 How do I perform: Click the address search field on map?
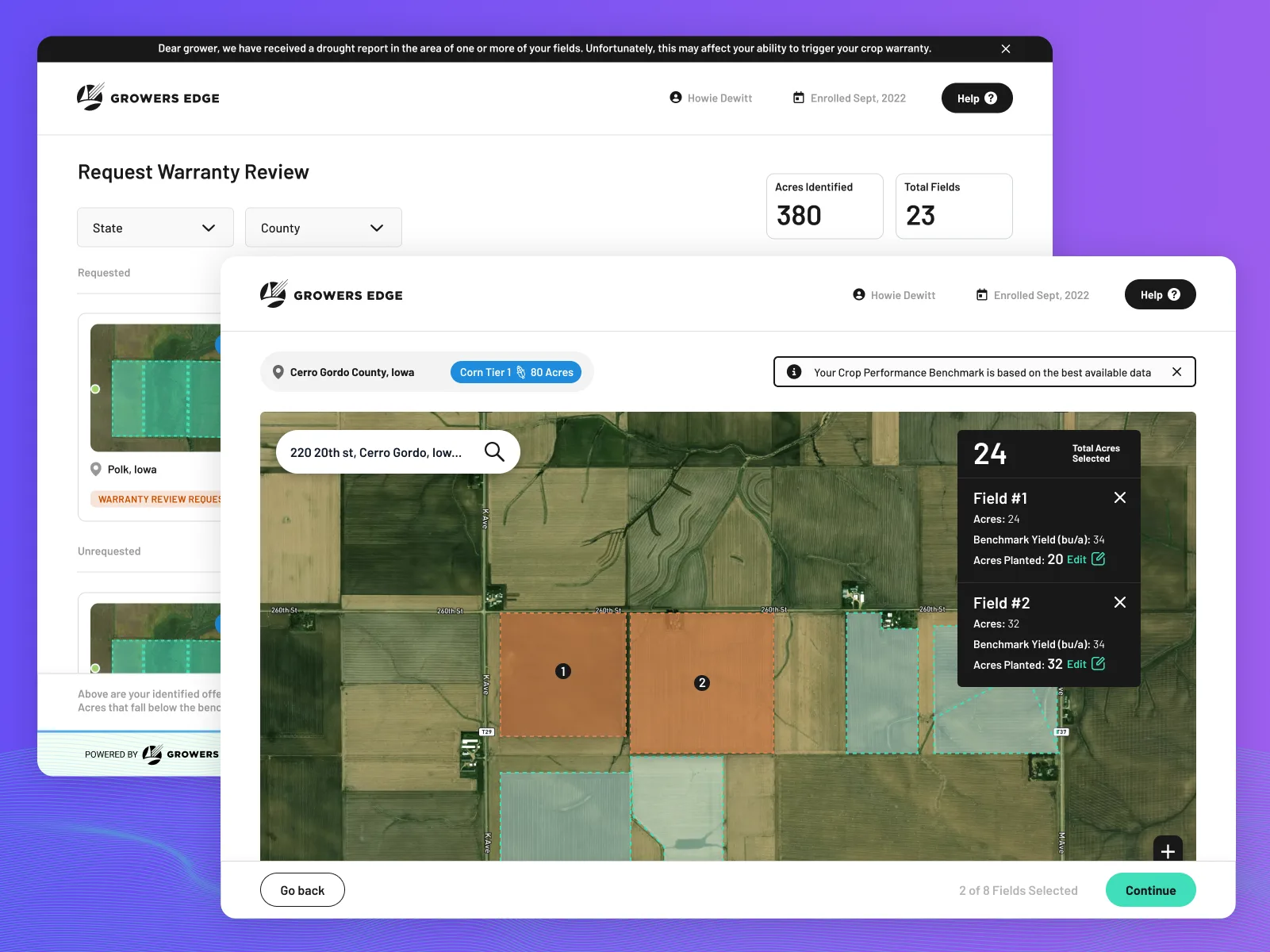click(376, 452)
